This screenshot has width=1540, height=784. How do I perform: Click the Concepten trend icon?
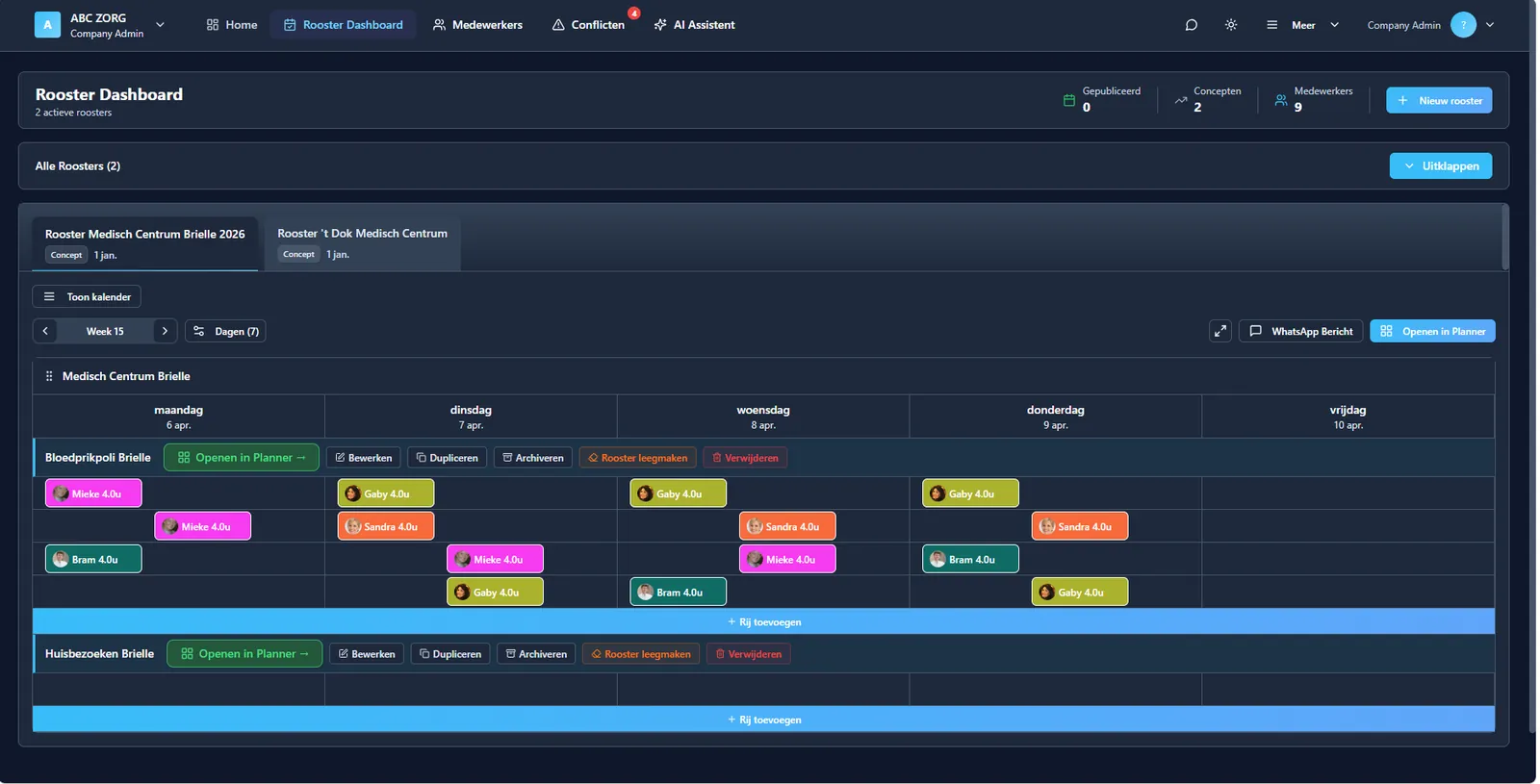(x=1181, y=100)
